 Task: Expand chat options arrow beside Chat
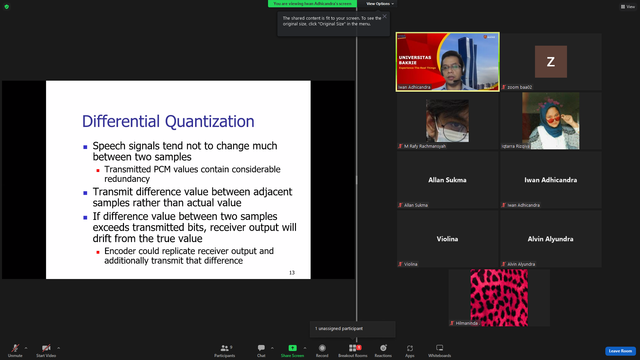tap(272, 348)
